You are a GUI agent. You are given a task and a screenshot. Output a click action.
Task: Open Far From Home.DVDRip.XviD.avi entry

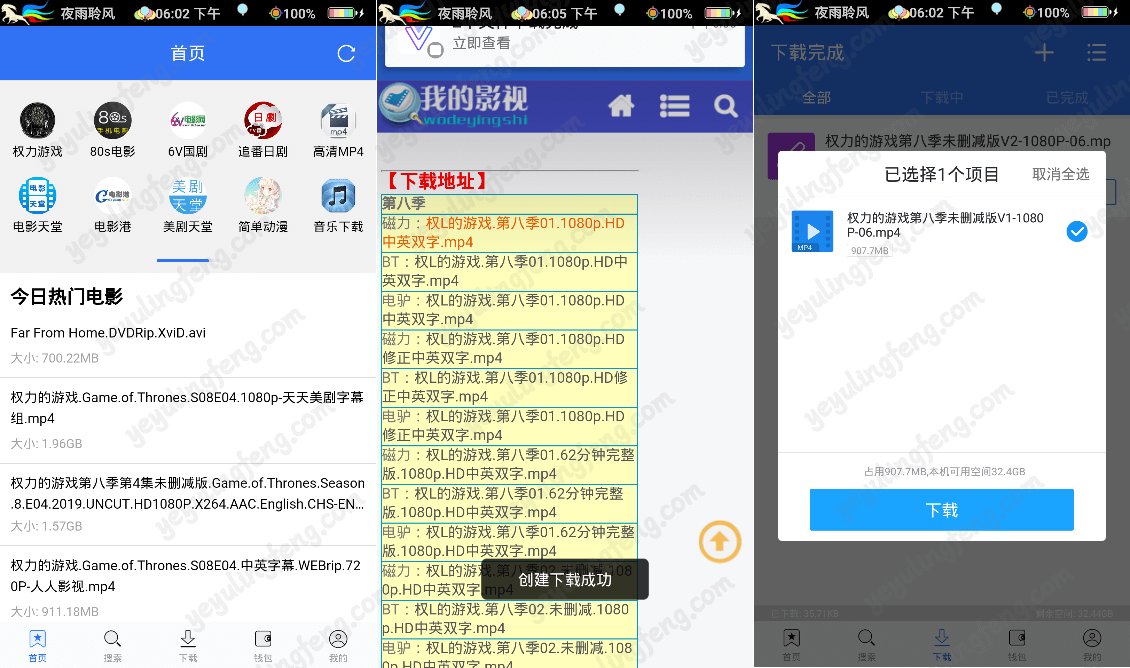[187, 344]
